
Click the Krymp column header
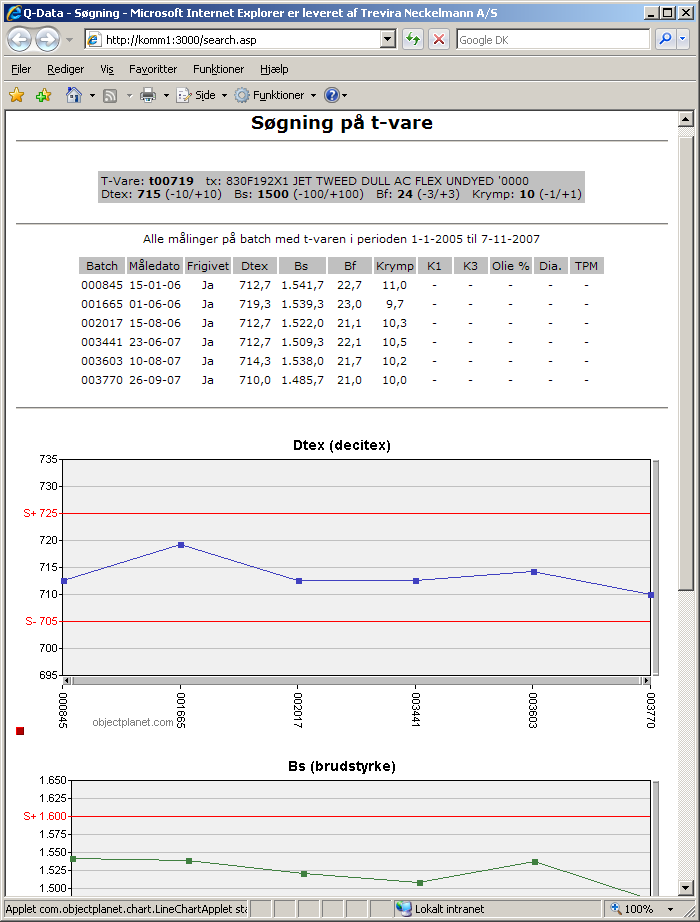(395, 266)
